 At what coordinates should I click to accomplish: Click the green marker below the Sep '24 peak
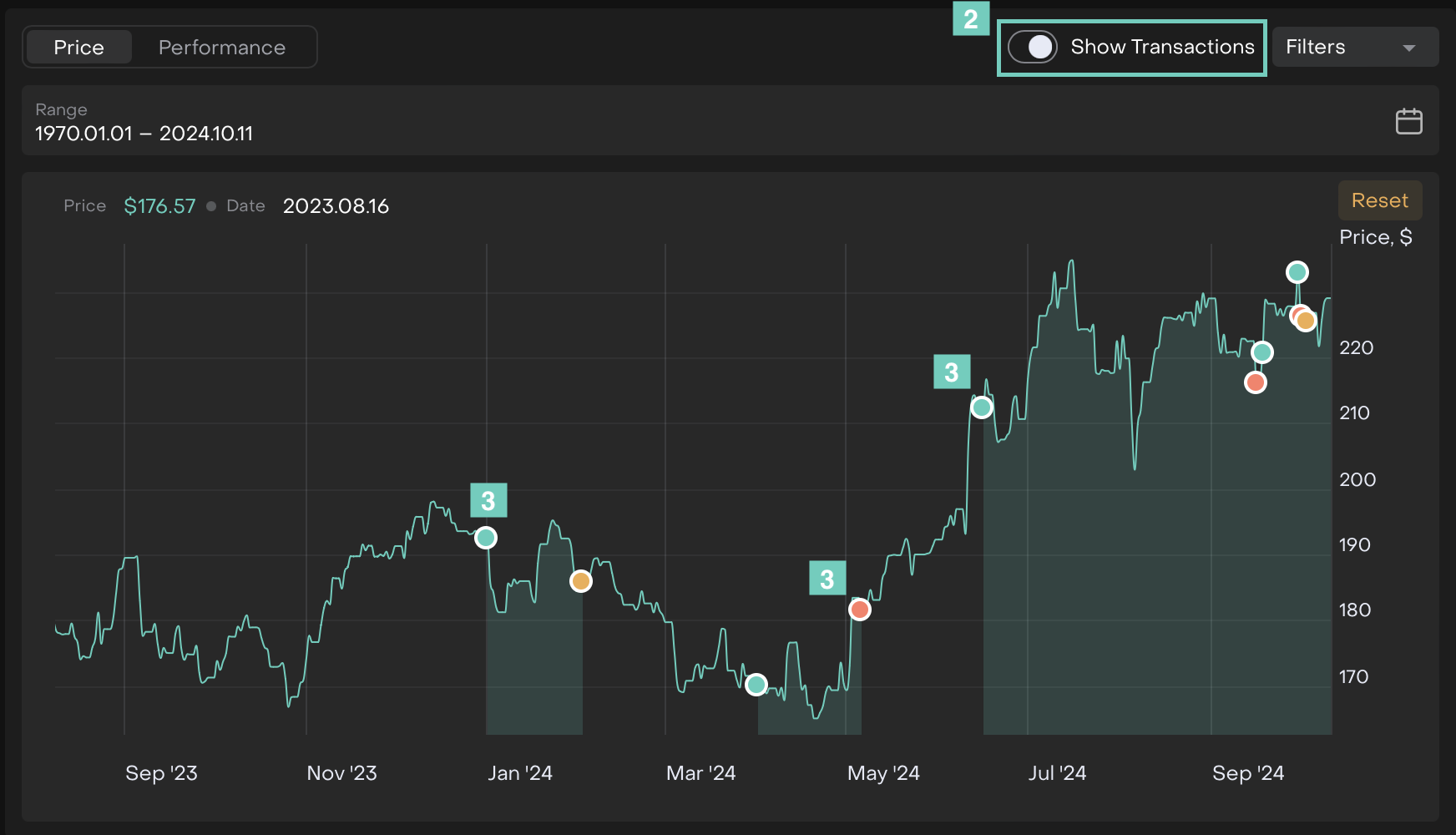coord(1262,352)
